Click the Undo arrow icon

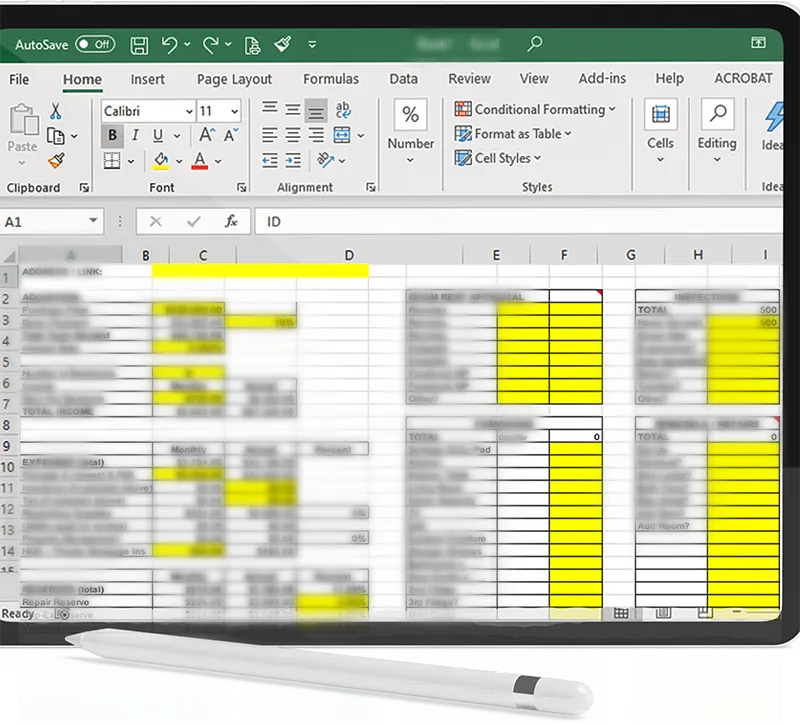[x=169, y=45]
